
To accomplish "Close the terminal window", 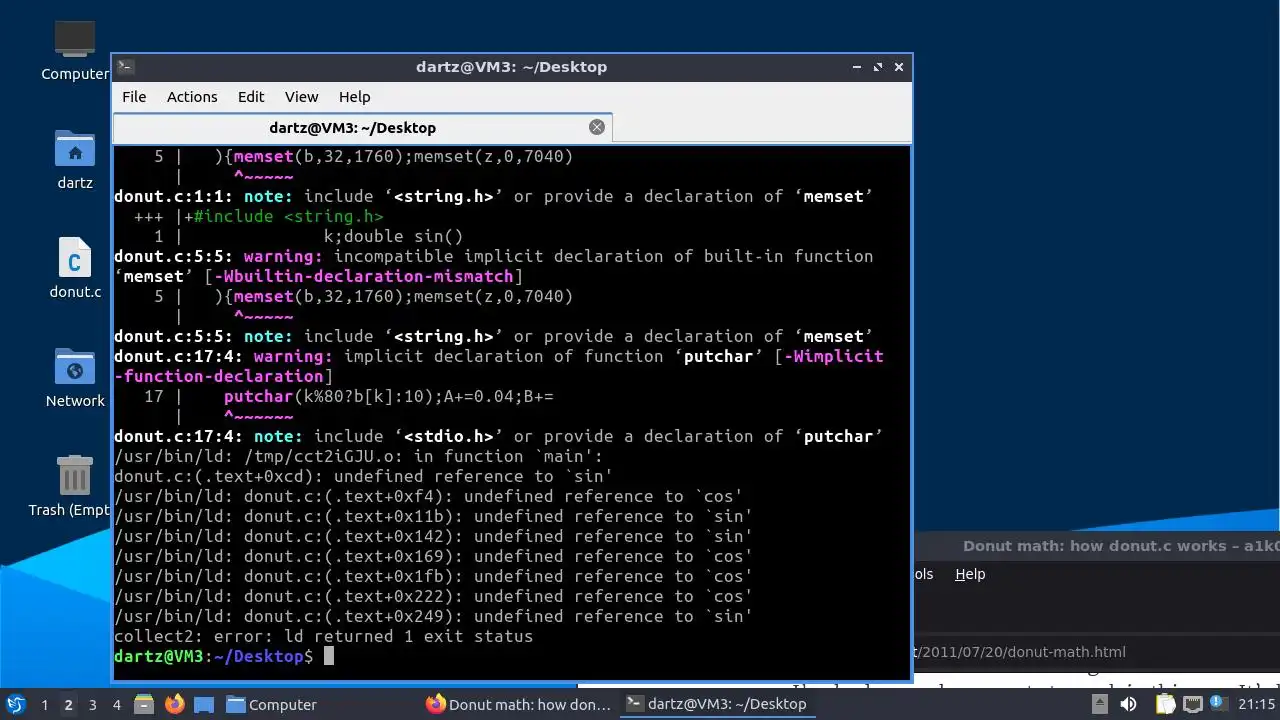I will pos(899,67).
